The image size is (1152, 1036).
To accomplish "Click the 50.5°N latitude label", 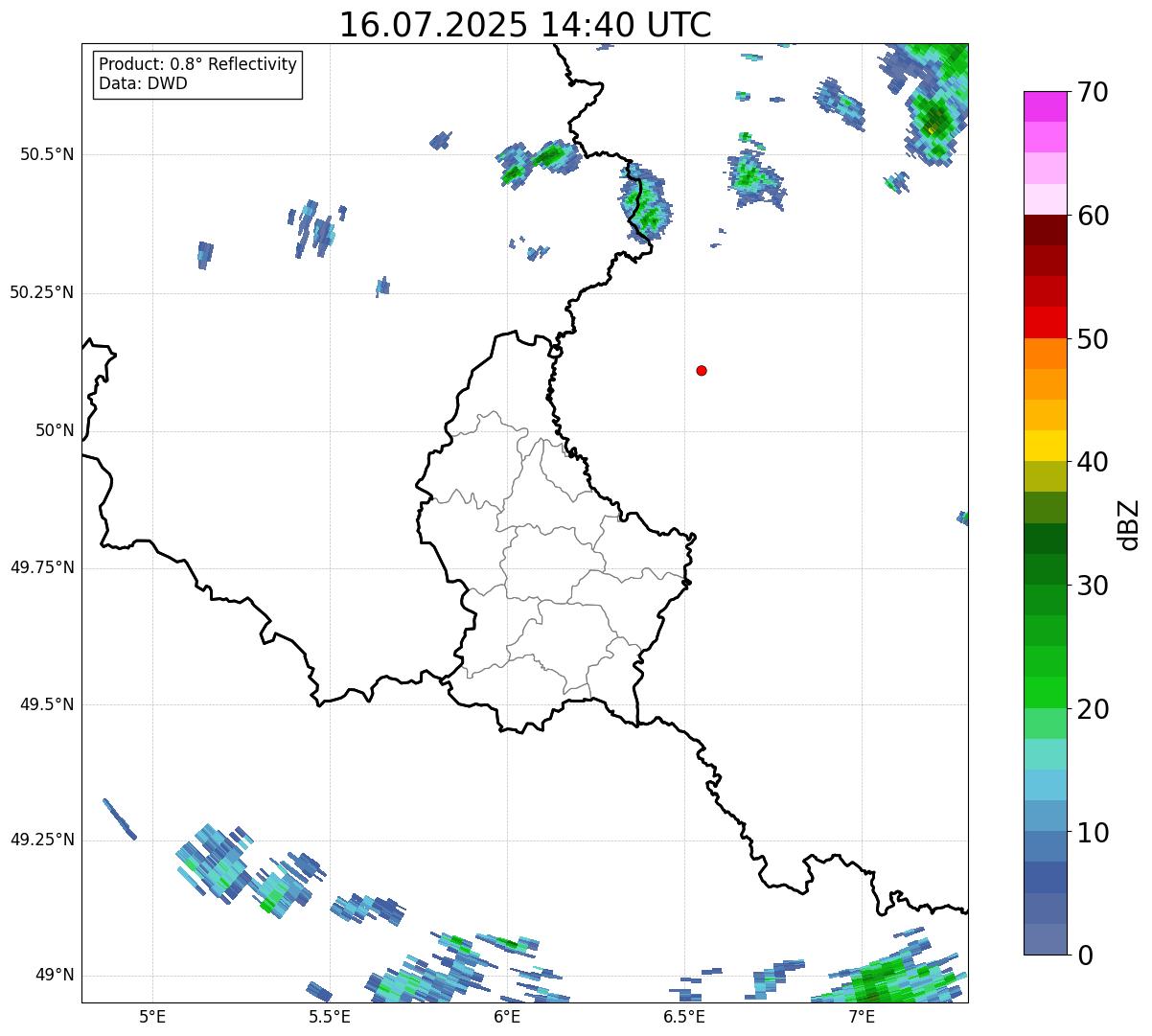I will click(x=47, y=154).
